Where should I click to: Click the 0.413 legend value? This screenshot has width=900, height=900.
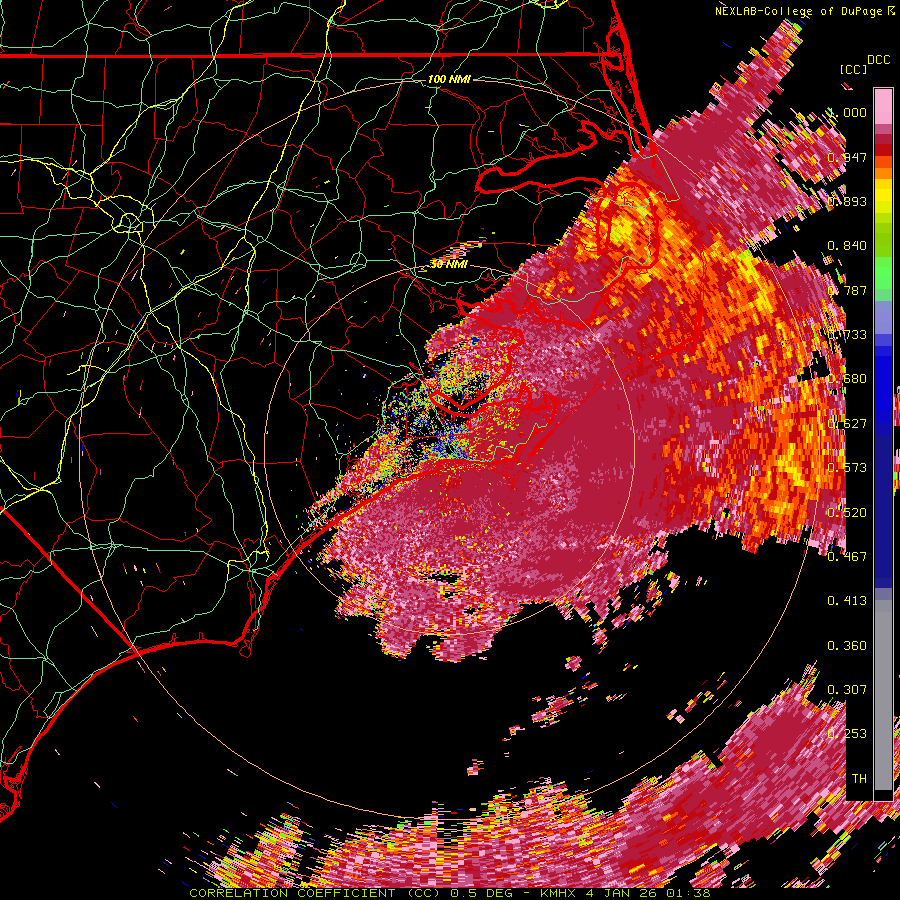(x=847, y=600)
